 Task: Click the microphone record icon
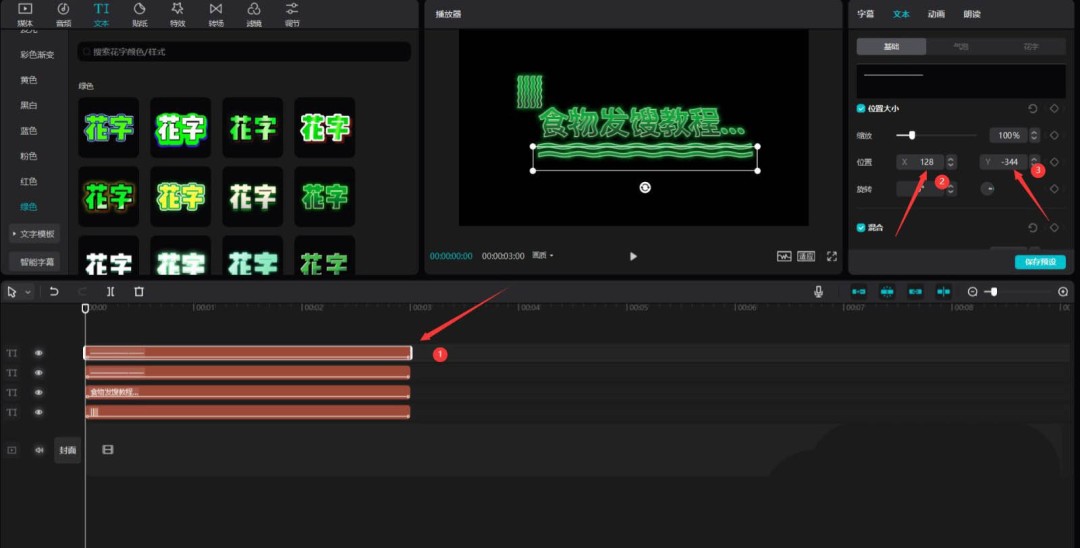pyautogui.click(x=818, y=292)
